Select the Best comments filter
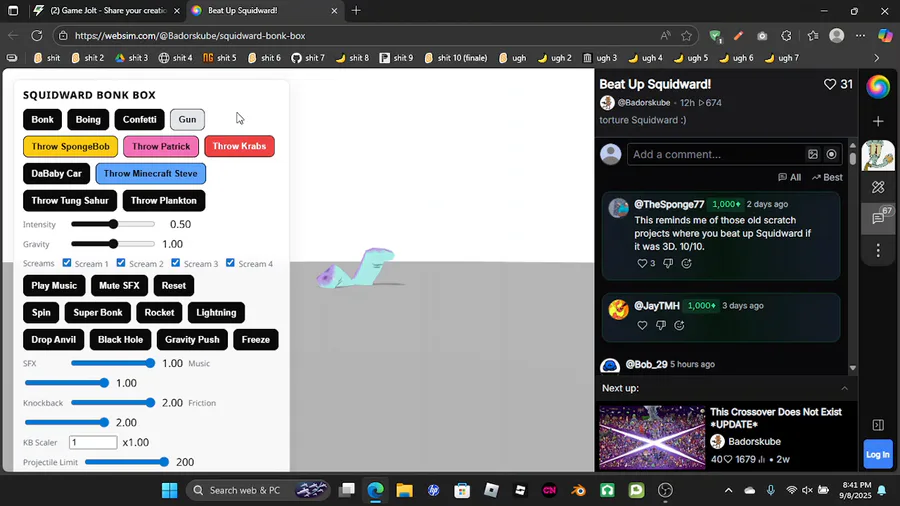 [x=827, y=177]
